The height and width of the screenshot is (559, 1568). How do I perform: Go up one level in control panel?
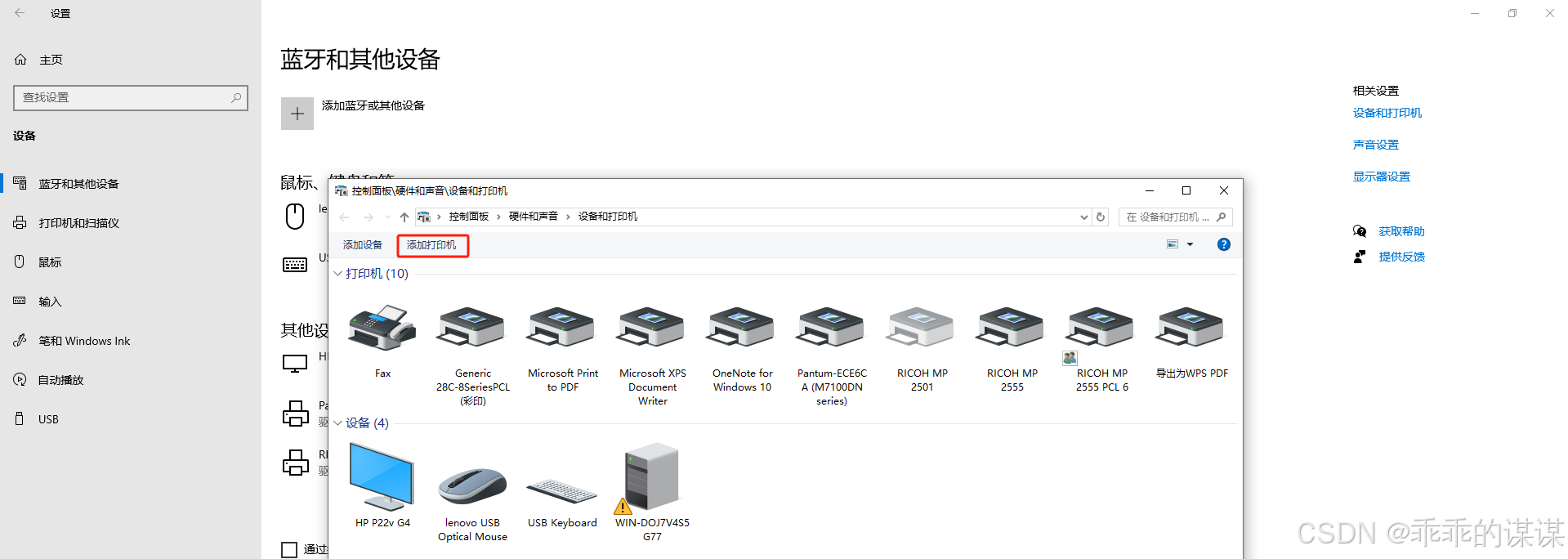[x=404, y=217]
